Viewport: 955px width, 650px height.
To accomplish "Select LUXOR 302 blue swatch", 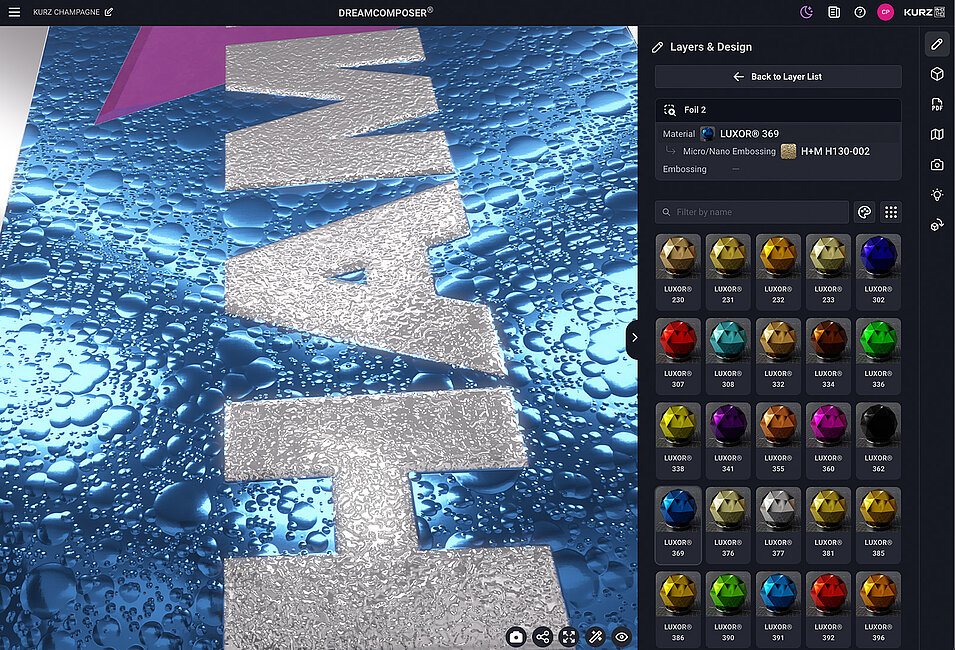I will pyautogui.click(x=878, y=272).
